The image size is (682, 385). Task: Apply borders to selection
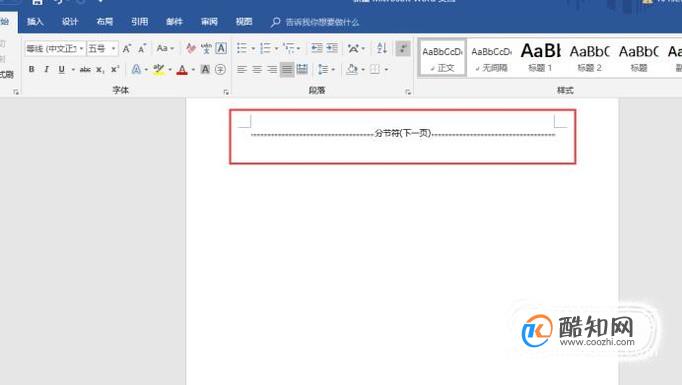375,69
